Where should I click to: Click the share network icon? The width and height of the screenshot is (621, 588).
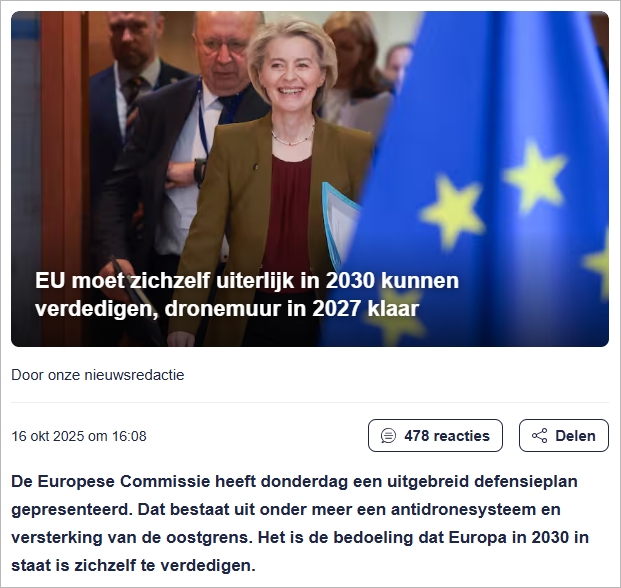click(539, 436)
